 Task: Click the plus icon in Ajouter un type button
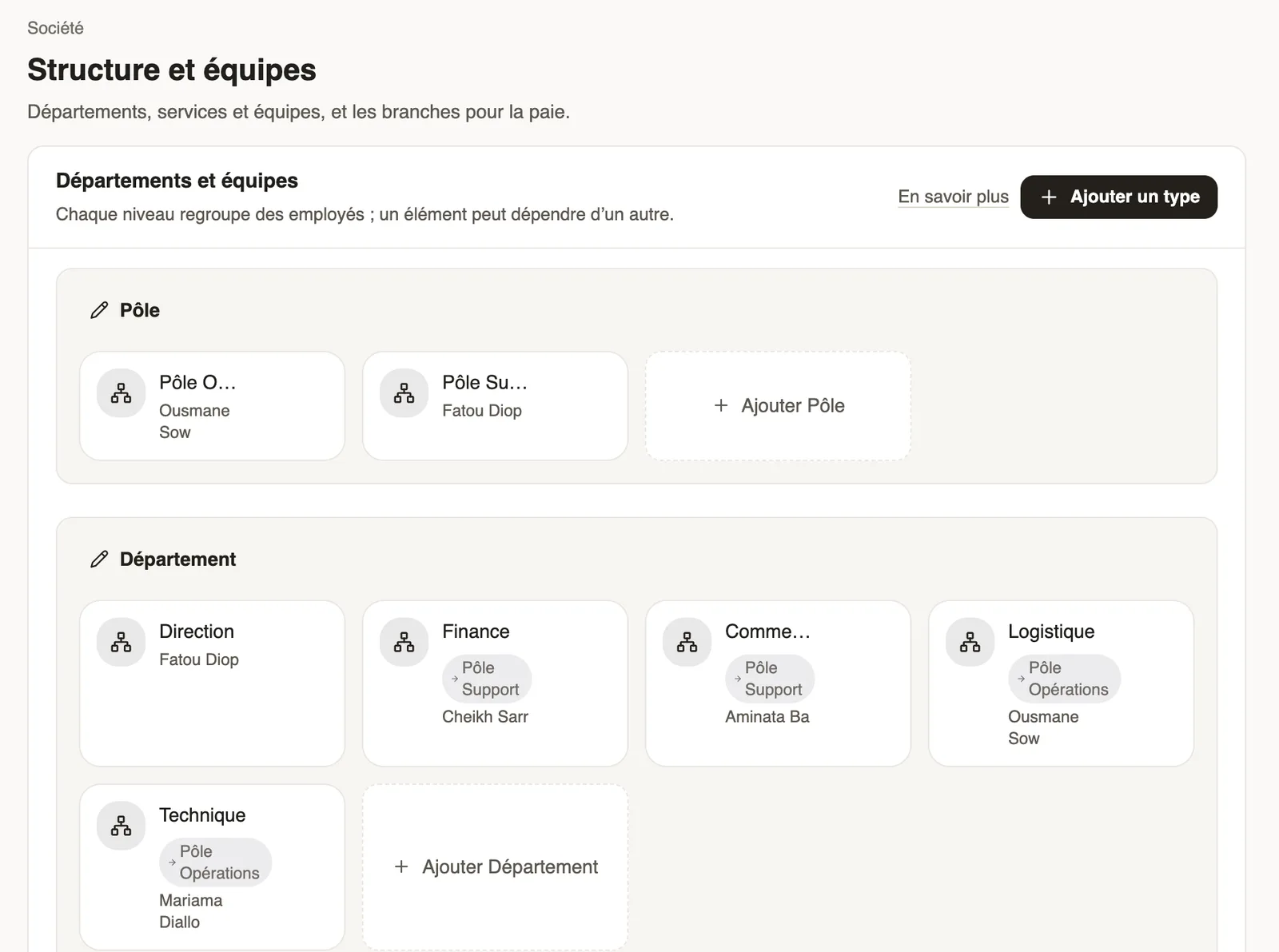pyautogui.click(x=1049, y=197)
